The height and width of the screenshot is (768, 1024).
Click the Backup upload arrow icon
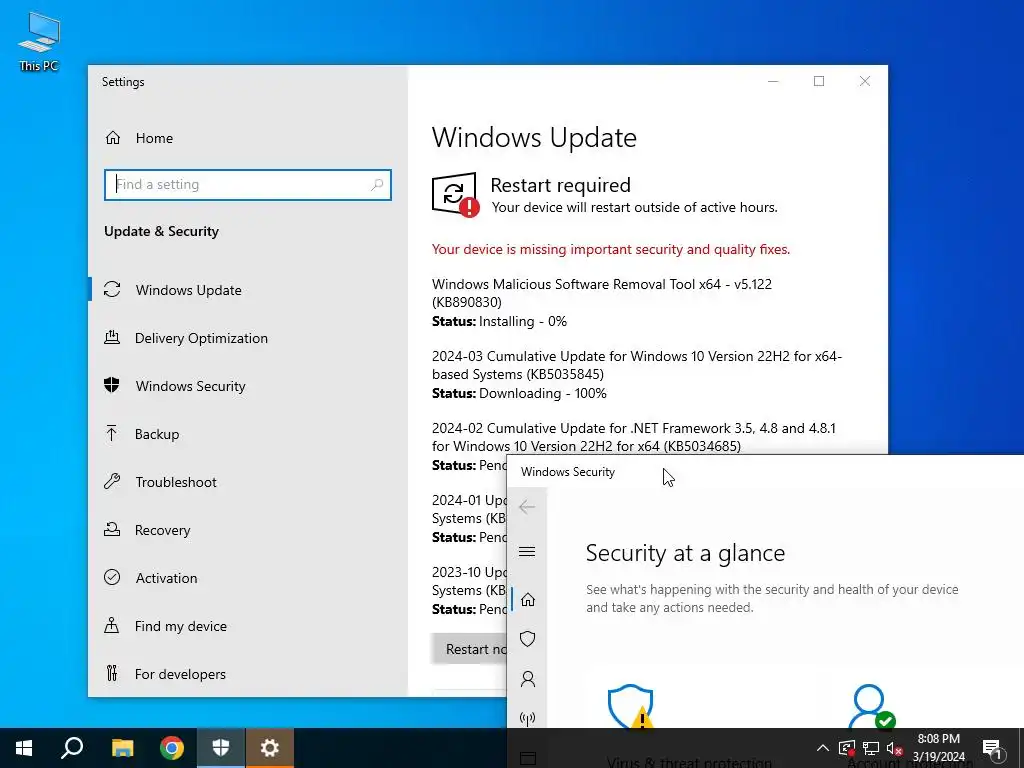[112, 434]
